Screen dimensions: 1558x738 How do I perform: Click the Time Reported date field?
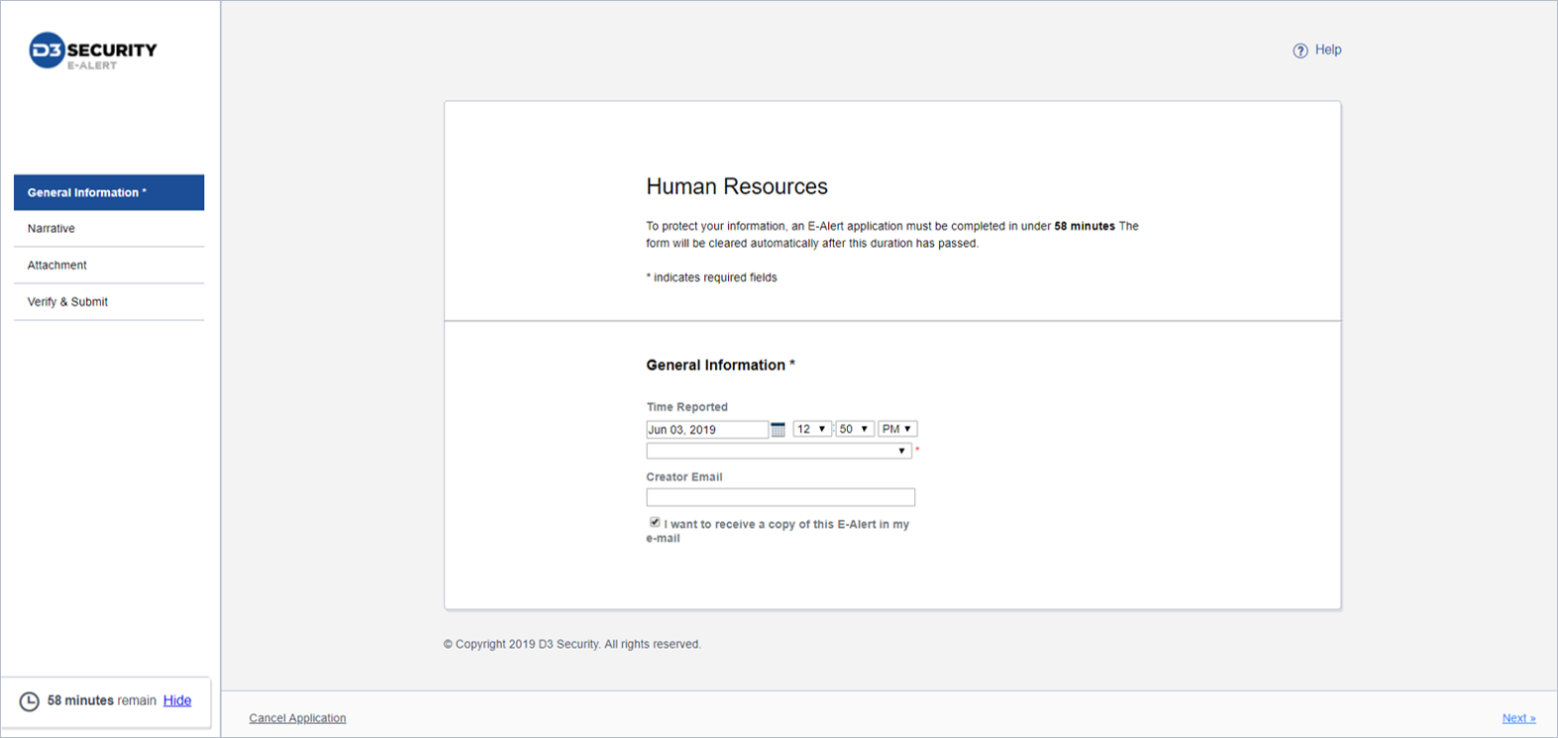click(x=707, y=430)
